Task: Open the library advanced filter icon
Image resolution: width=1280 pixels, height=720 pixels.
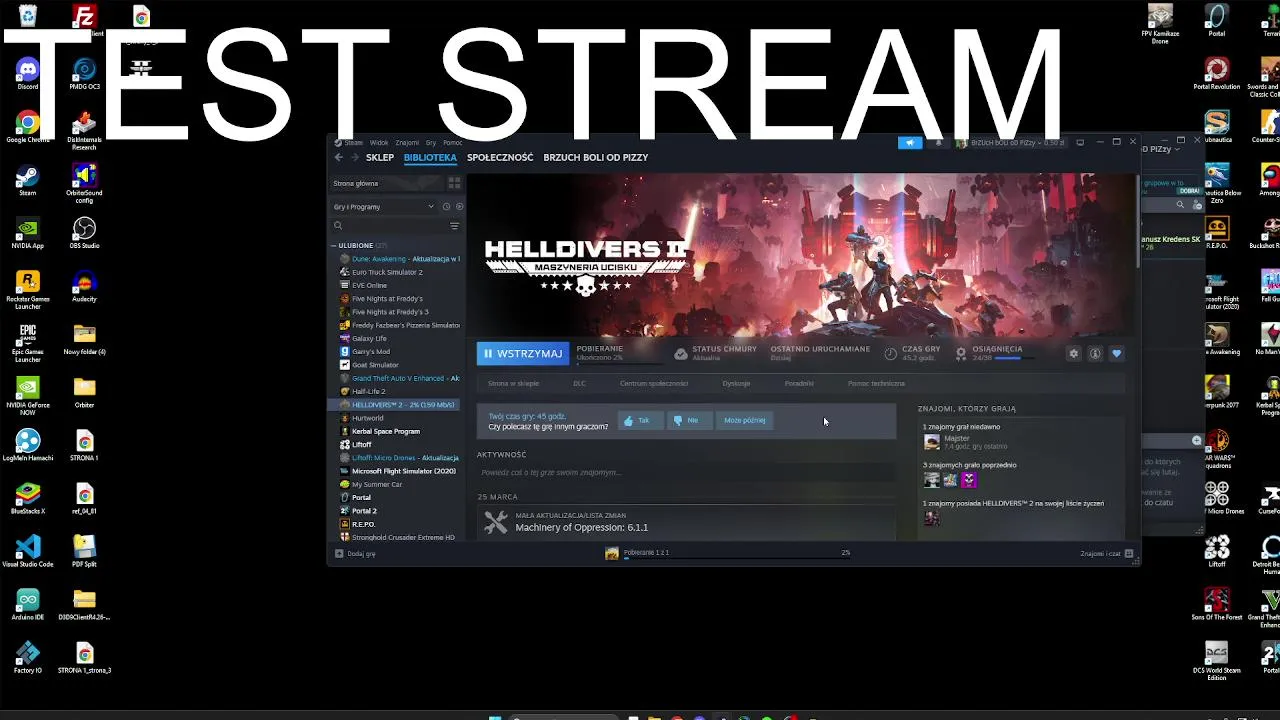Action: [454, 226]
